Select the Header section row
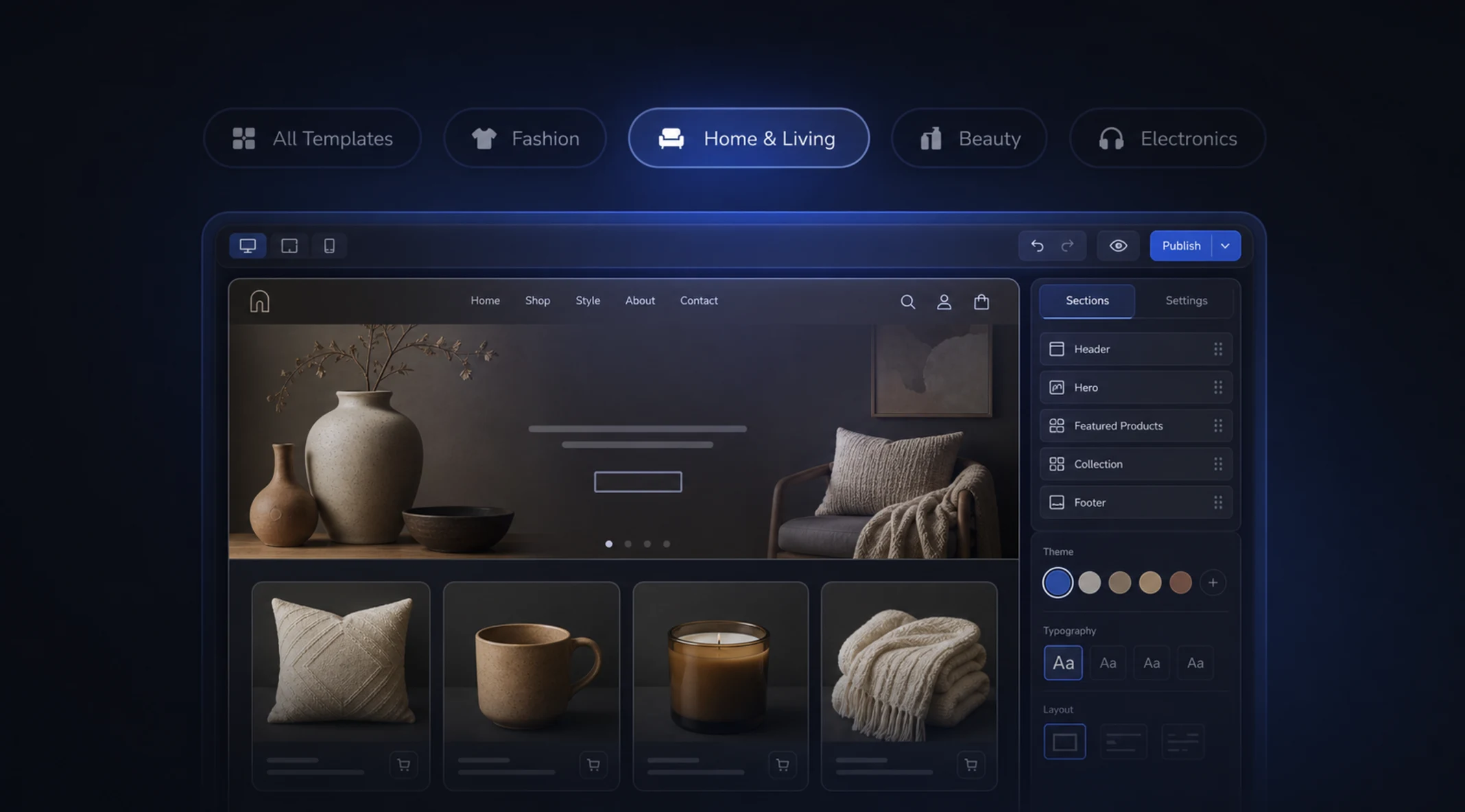Screen dimensions: 1465x812 click(x=1136, y=349)
